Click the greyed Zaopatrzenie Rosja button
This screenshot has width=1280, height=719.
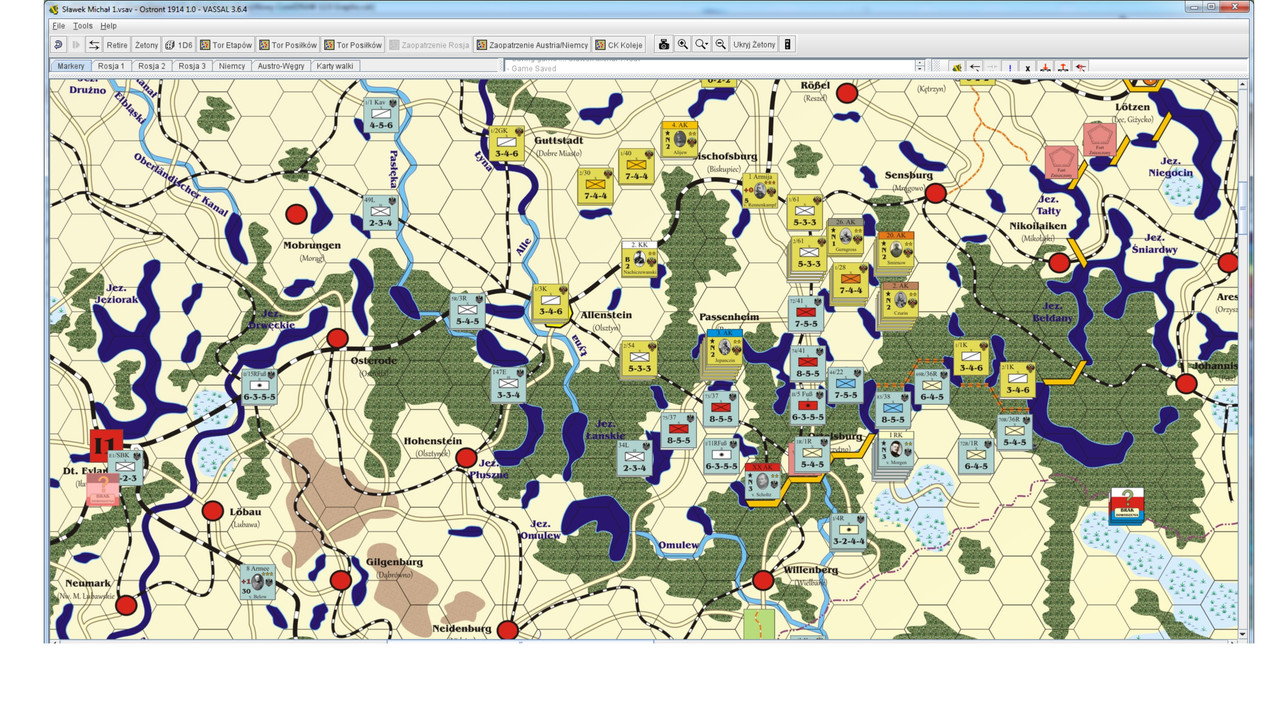pyautogui.click(x=429, y=45)
